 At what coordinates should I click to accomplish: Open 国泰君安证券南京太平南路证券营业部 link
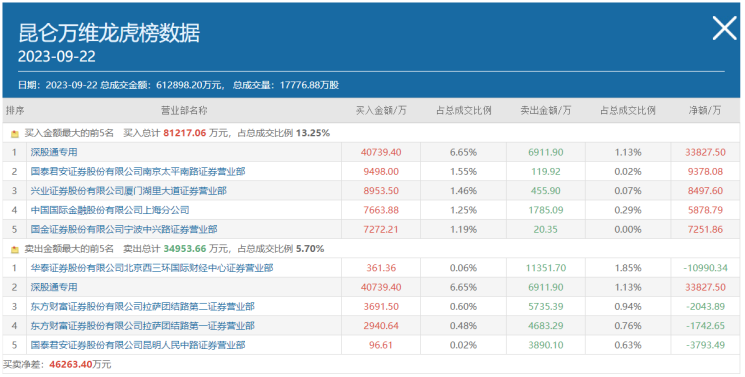point(138,171)
